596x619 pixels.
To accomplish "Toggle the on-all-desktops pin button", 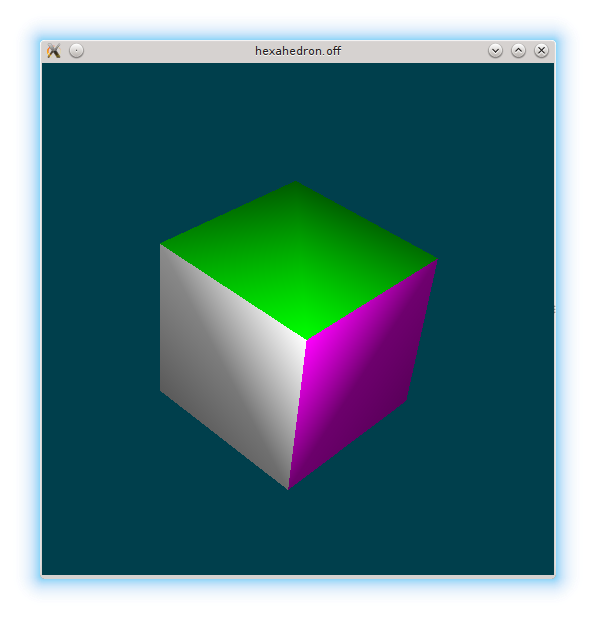I will coord(77,51).
